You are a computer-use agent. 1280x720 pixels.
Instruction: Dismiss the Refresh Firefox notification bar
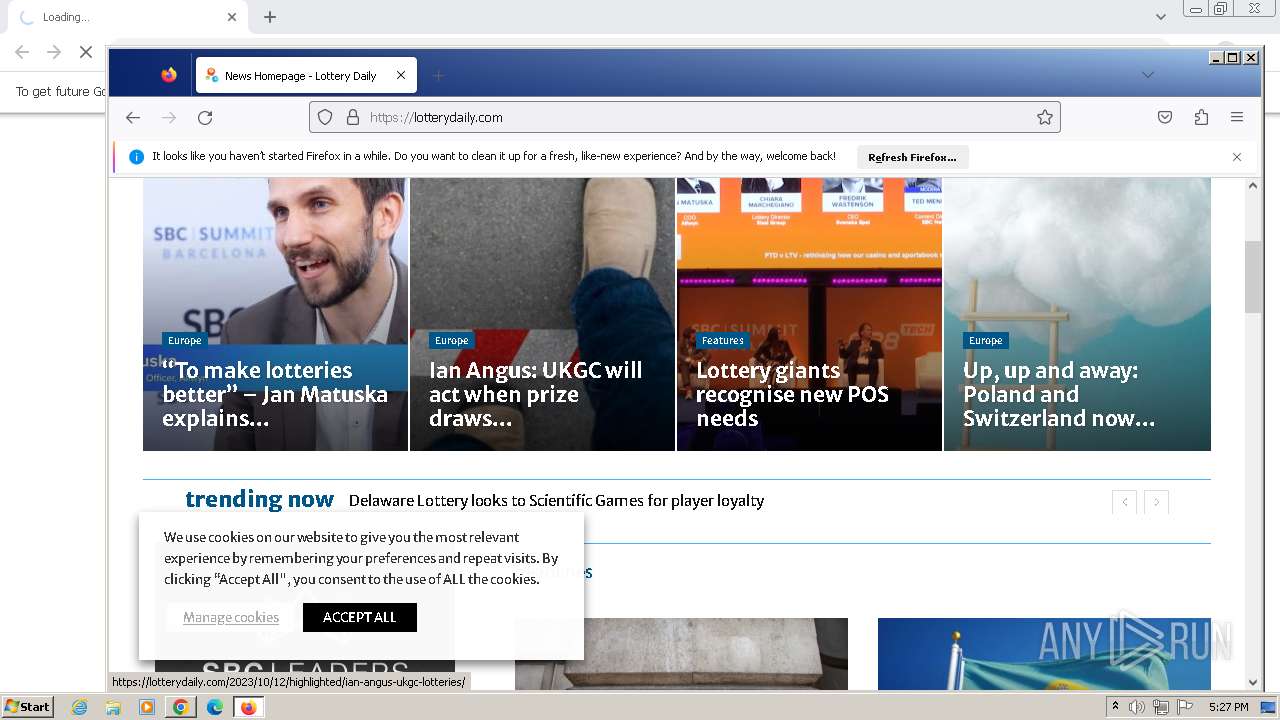[x=1237, y=157]
